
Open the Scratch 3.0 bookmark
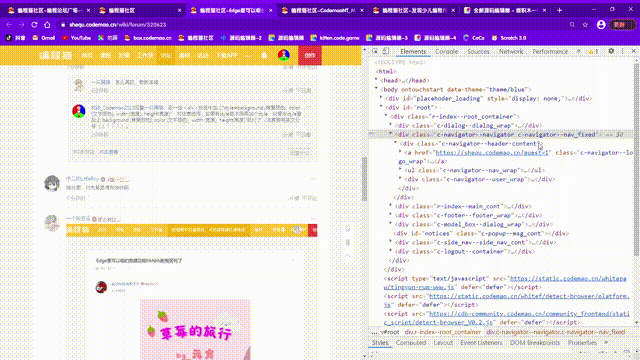coord(509,38)
